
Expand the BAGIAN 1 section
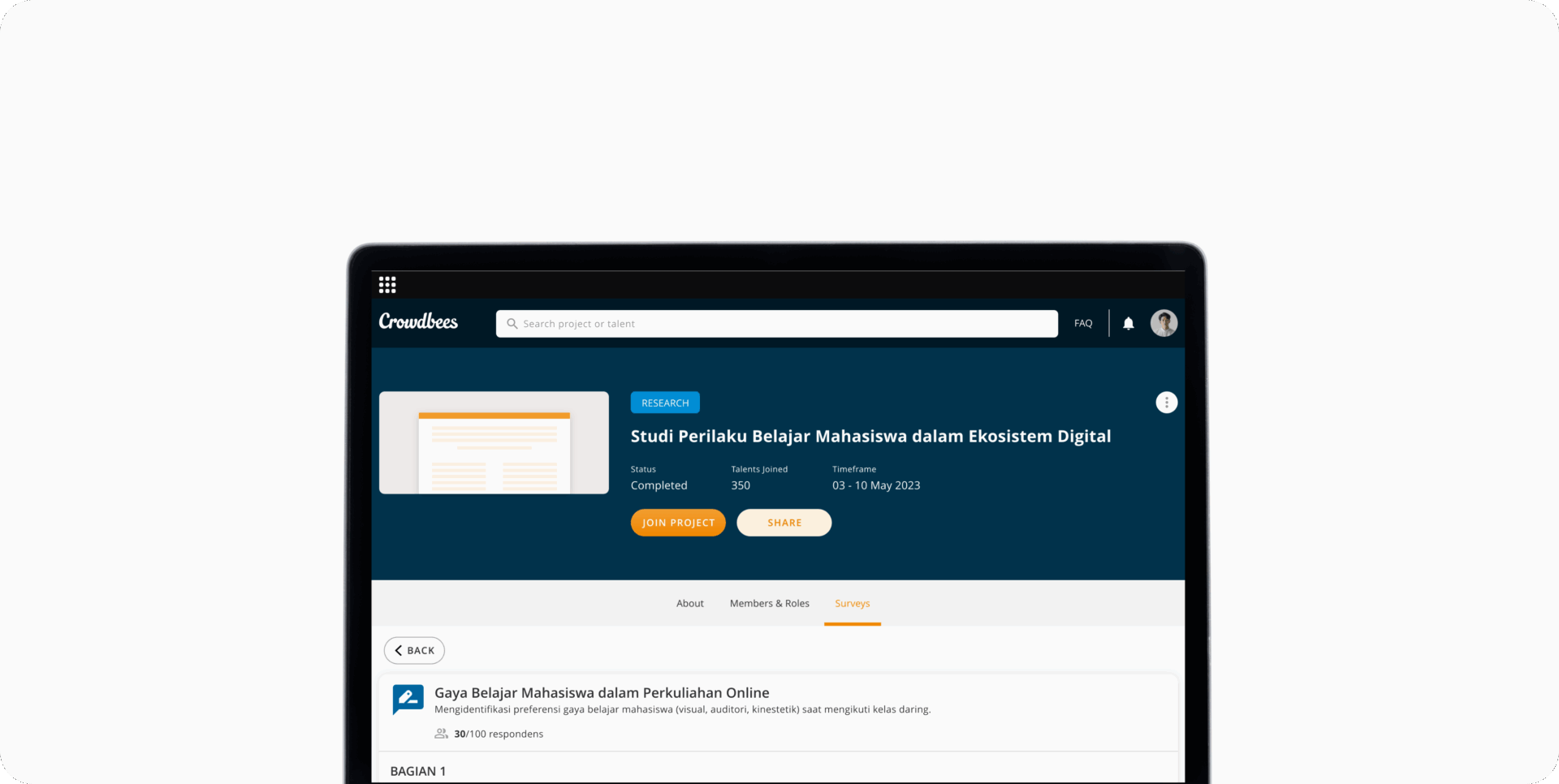pos(418,771)
